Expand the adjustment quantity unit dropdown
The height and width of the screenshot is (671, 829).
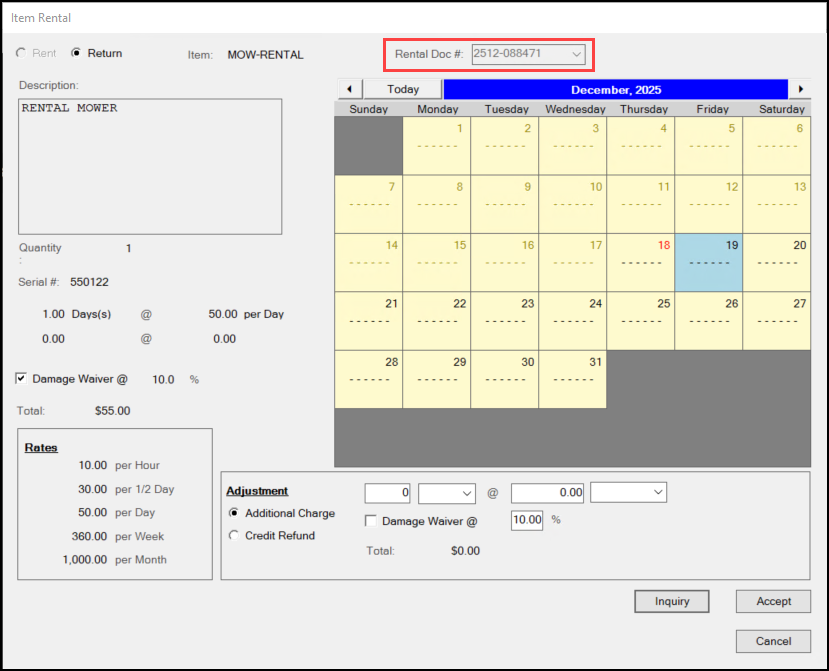tap(446, 493)
